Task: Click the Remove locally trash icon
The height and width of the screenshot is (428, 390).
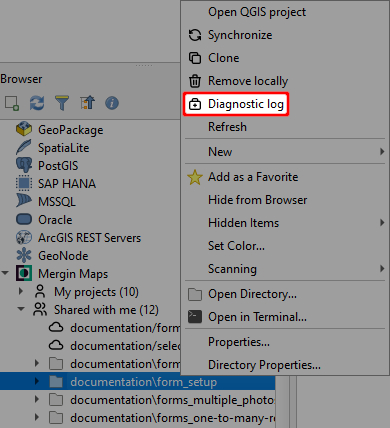Action: 195,81
